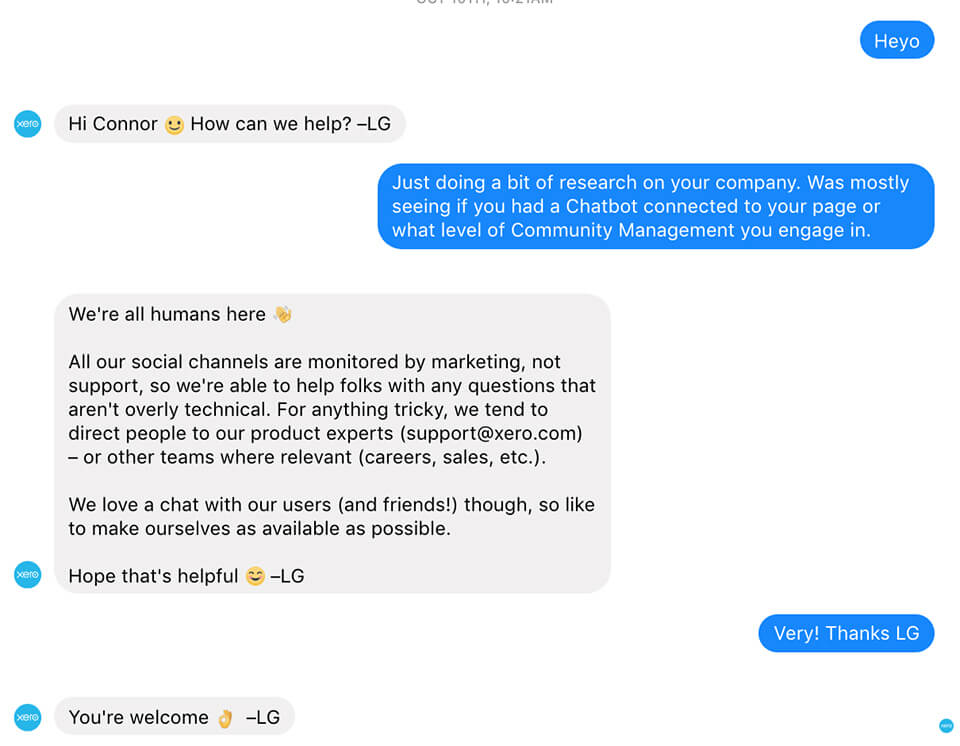Click the partially visible timestamp at top
Screen dimensions: 960x746
click(484, 2)
